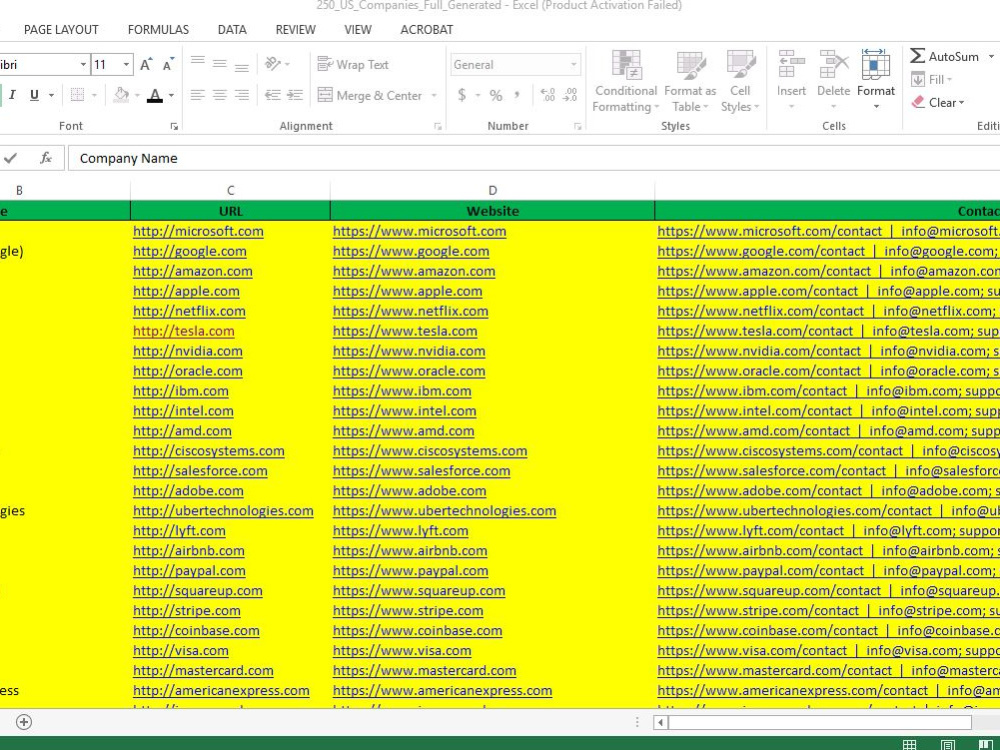Open Merge & Center dropdown arrow

pyautogui.click(x=434, y=96)
